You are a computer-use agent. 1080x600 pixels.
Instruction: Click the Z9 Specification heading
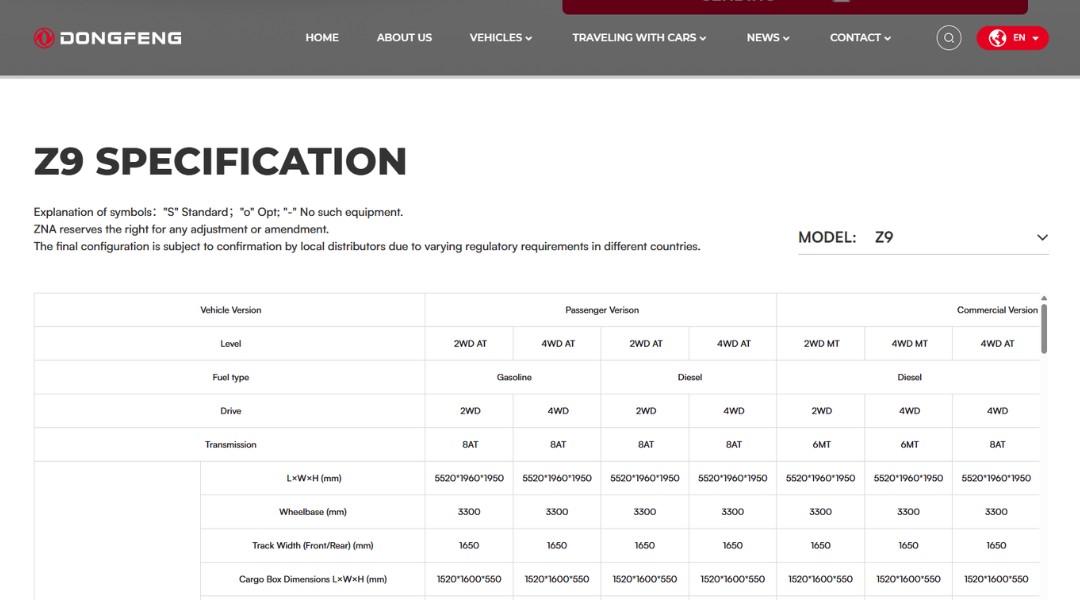click(220, 161)
